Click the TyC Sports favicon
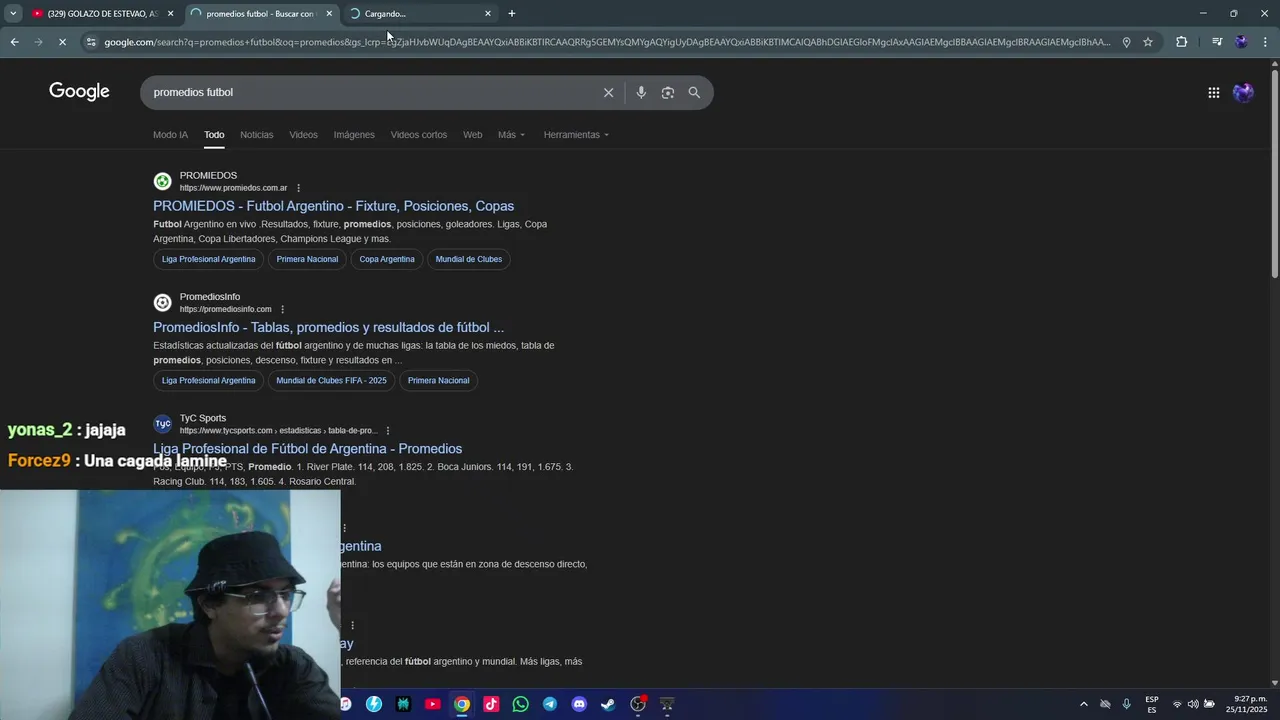The image size is (1280, 720). tap(162, 424)
